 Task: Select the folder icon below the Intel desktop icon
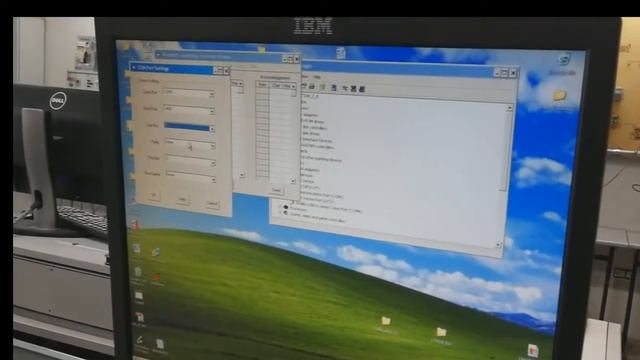pos(560,96)
